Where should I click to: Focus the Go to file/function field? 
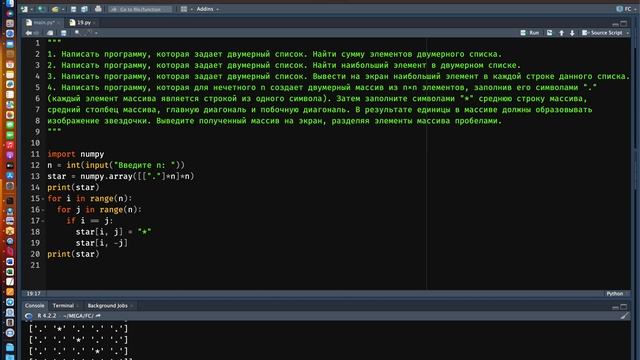[x=140, y=9]
